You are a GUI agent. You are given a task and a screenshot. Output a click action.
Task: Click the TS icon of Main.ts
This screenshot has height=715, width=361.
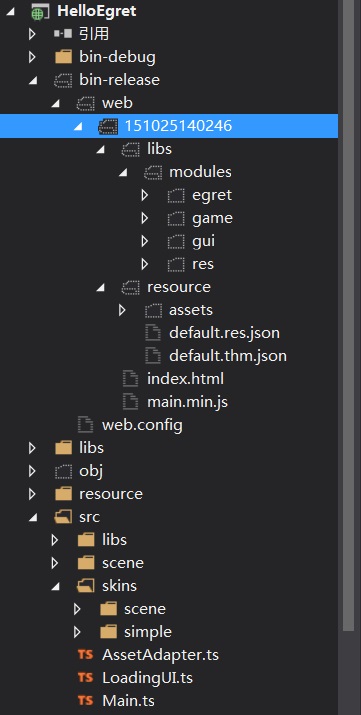tap(86, 701)
